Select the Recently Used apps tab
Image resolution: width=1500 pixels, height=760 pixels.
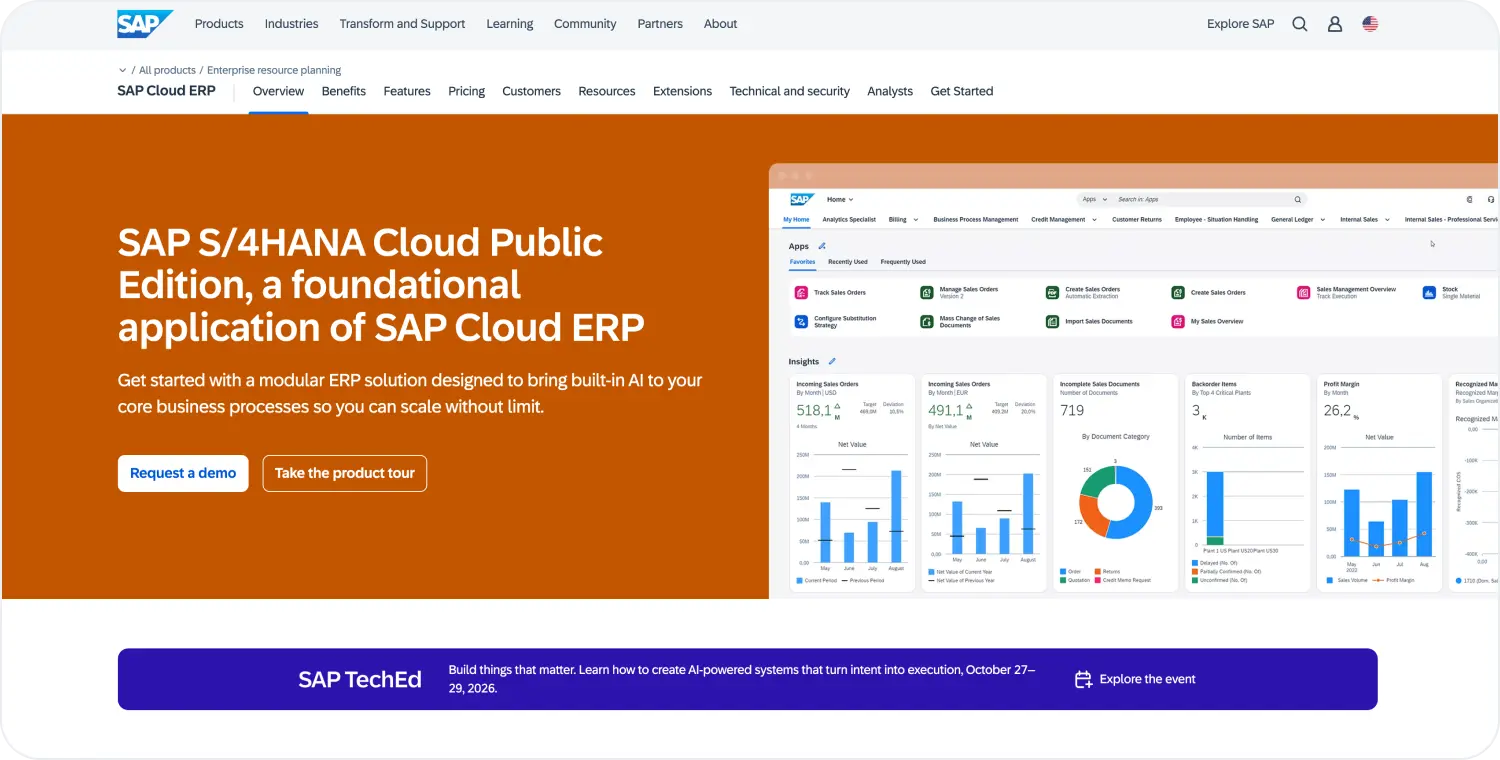click(x=848, y=262)
